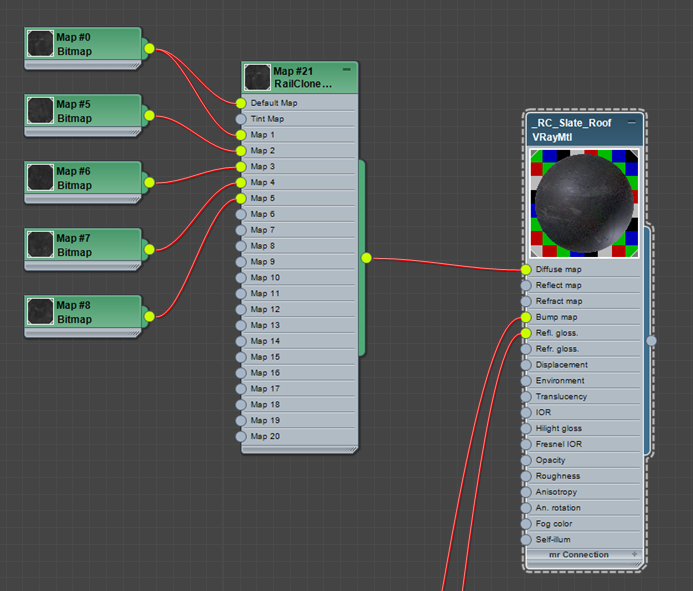
Task: Click the Map #21 node thumbnail
Action: pos(258,78)
